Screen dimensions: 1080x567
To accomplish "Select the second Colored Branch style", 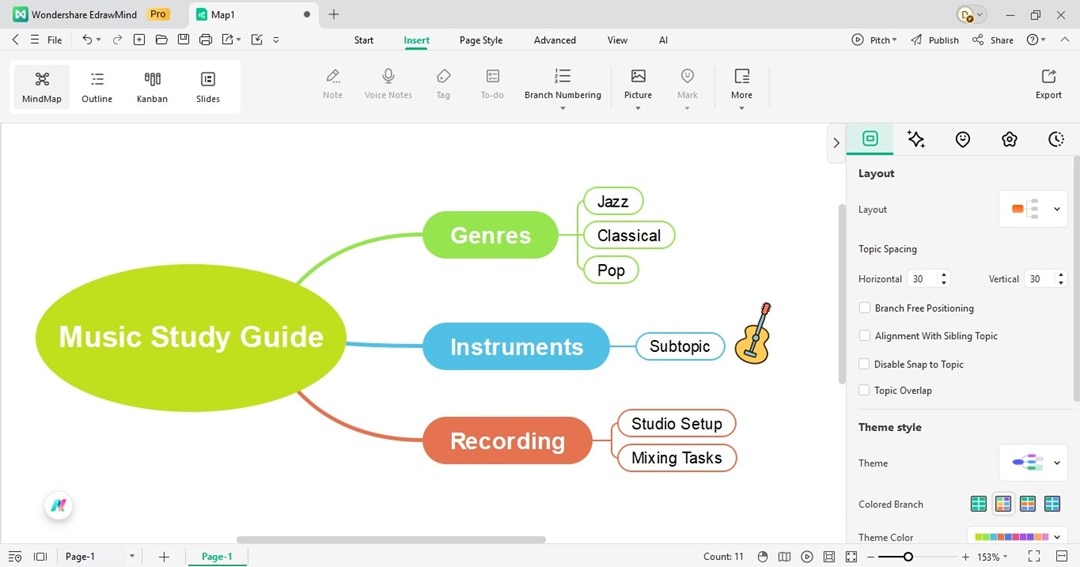I will (1003, 504).
